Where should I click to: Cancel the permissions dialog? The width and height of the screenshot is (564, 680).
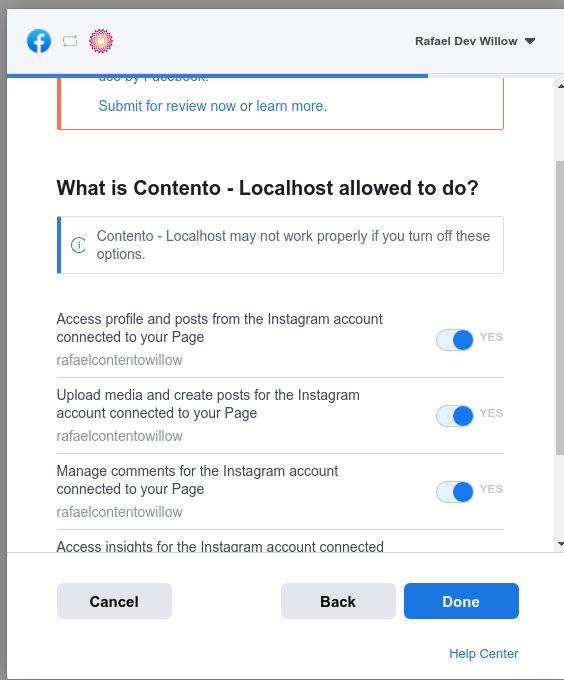114,601
